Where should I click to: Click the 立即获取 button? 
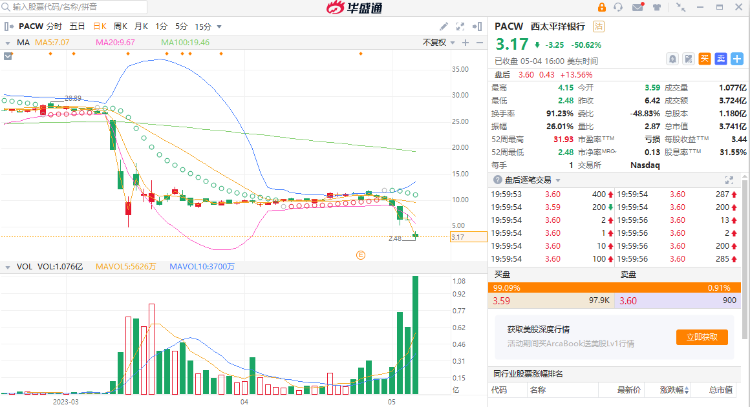tap(702, 337)
